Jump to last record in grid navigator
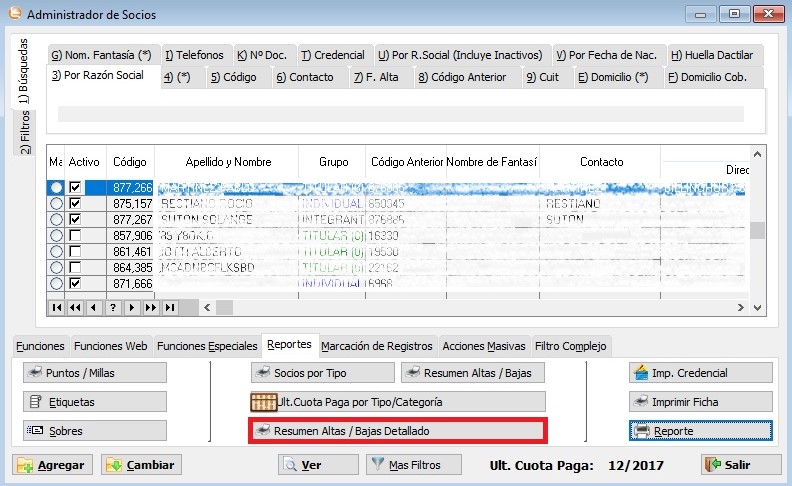Image resolution: width=792 pixels, height=486 pixels. [170, 308]
